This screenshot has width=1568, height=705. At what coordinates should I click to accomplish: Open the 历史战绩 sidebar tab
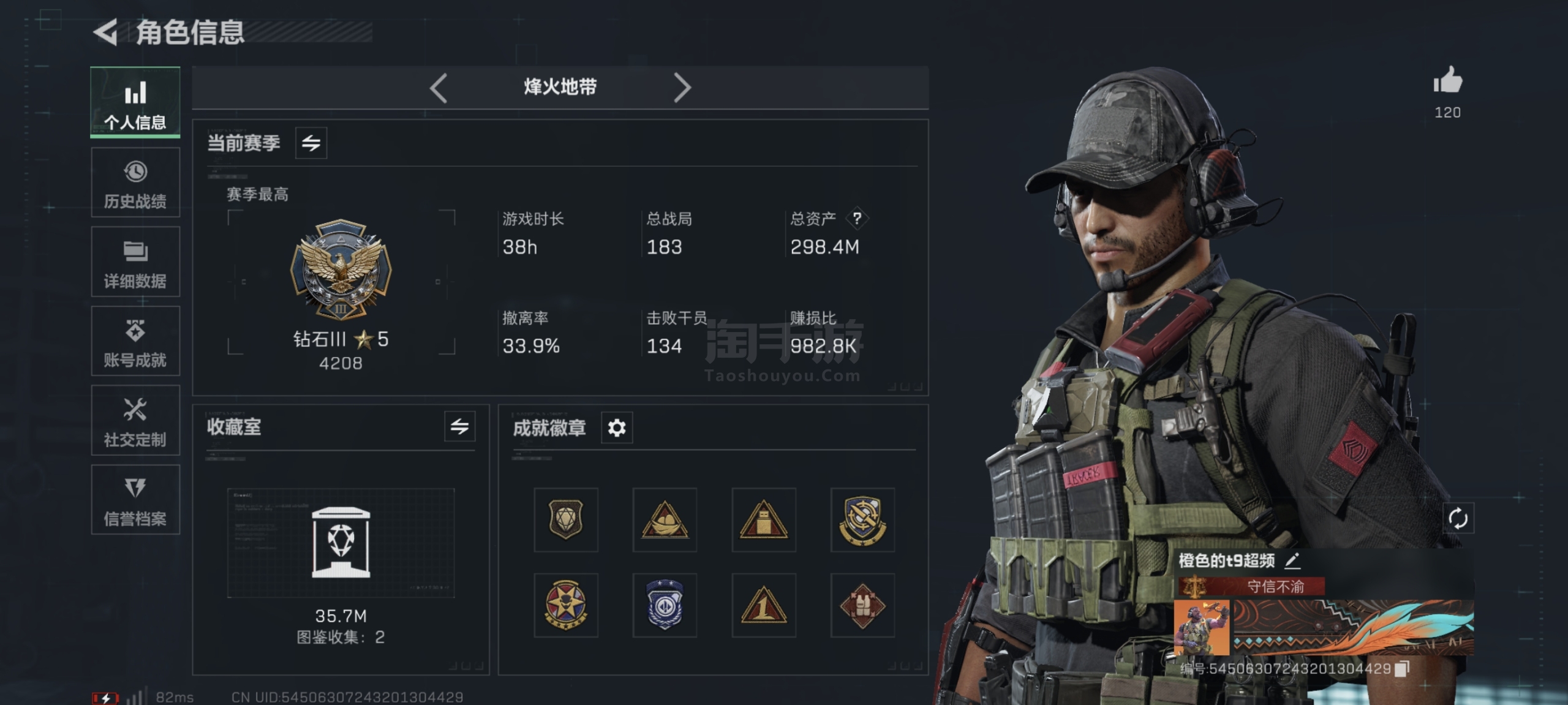point(135,183)
